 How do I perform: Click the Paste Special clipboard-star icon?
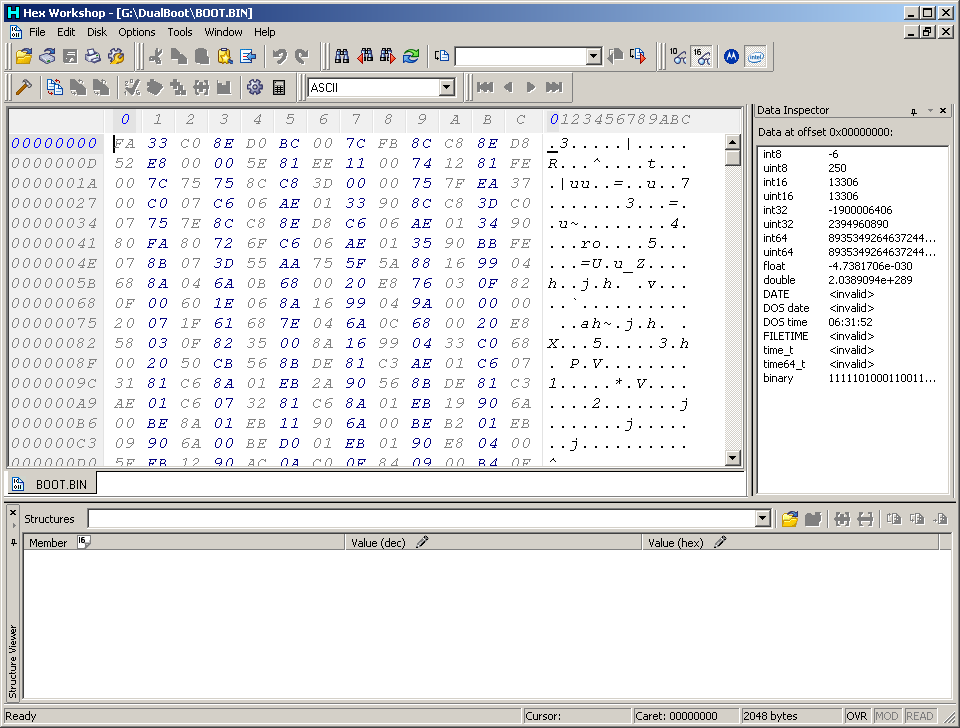(x=225, y=56)
